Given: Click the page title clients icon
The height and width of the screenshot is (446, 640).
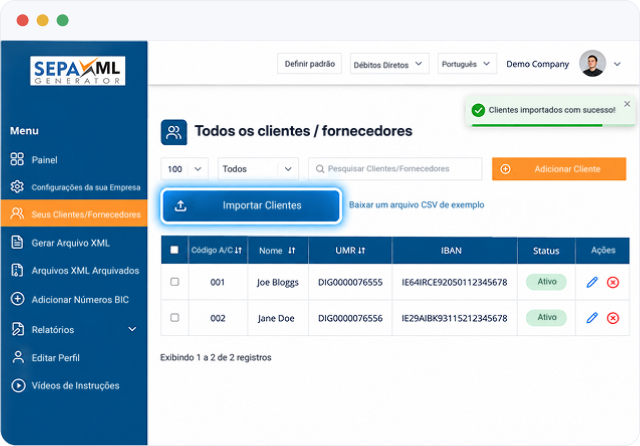Looking at the screenshot, I should (174, 132).
